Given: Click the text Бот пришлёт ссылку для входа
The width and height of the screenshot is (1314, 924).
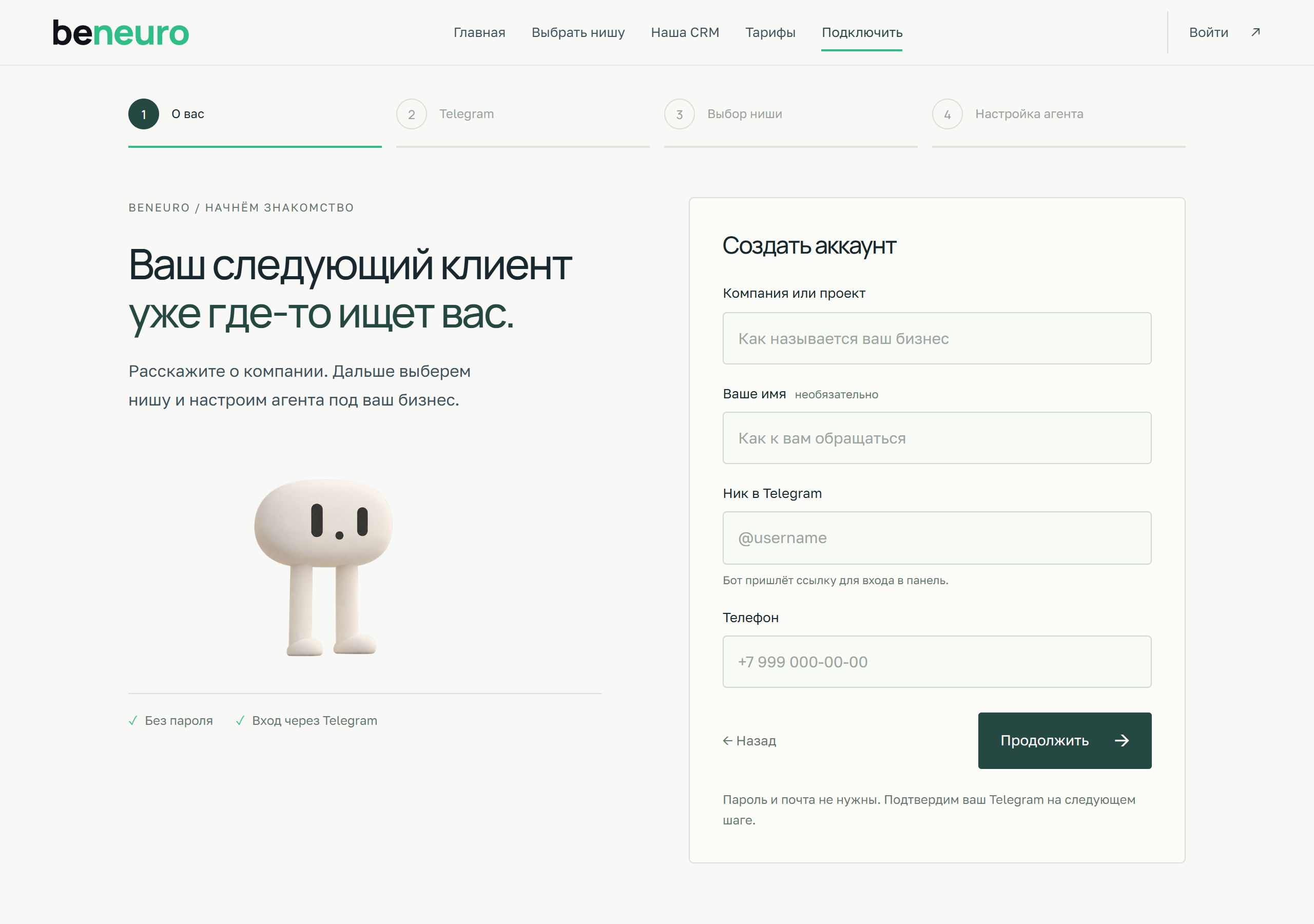Looking at the screenshot, I should point(836,581).
